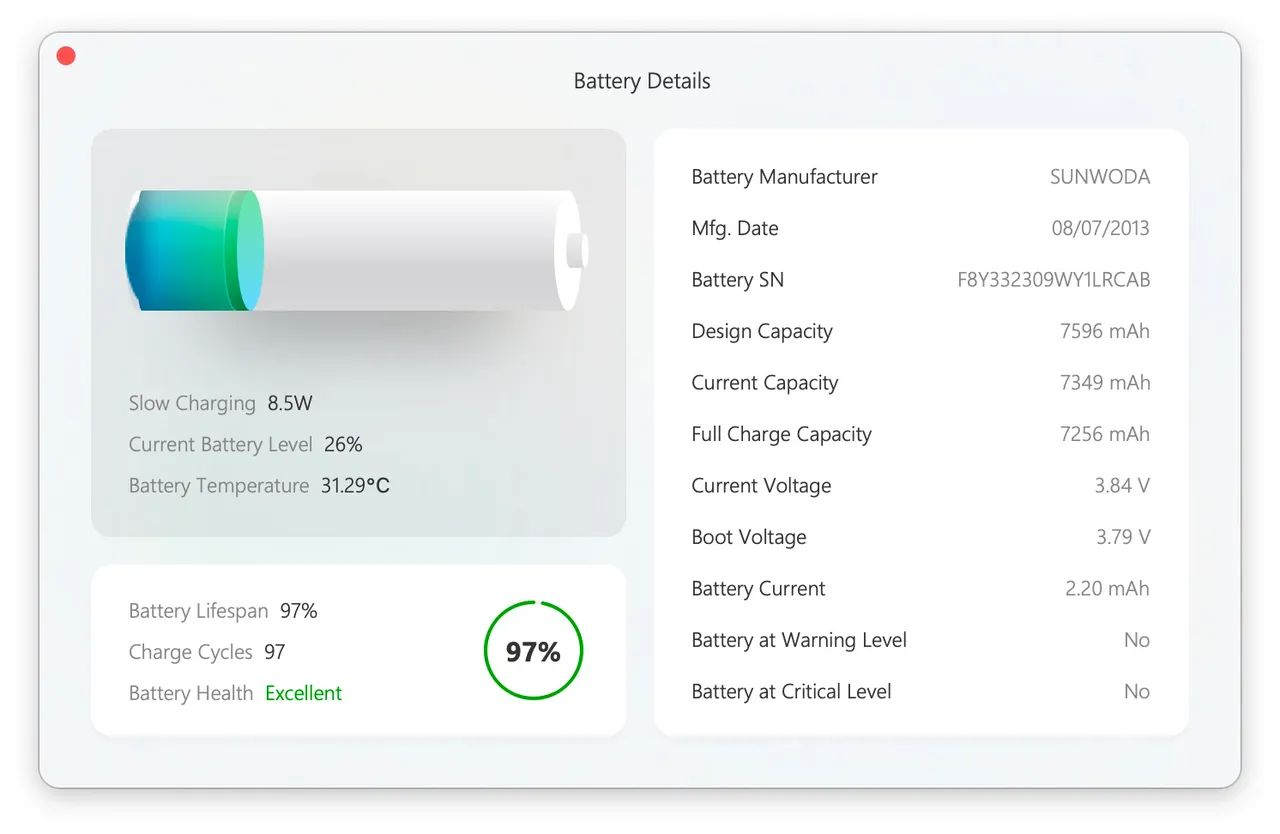Click the Battery Health label

point(191,693)
